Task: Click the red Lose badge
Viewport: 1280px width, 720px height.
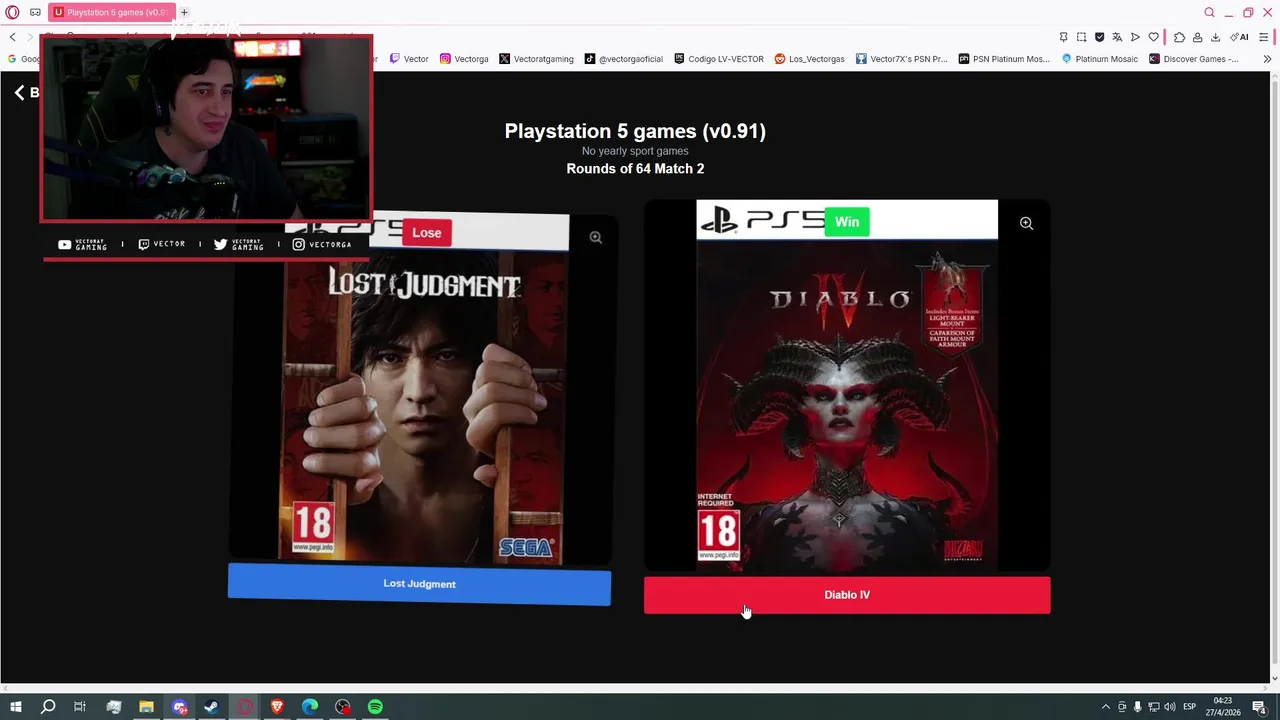Action: pyautogui.click(x=426, y=233)
